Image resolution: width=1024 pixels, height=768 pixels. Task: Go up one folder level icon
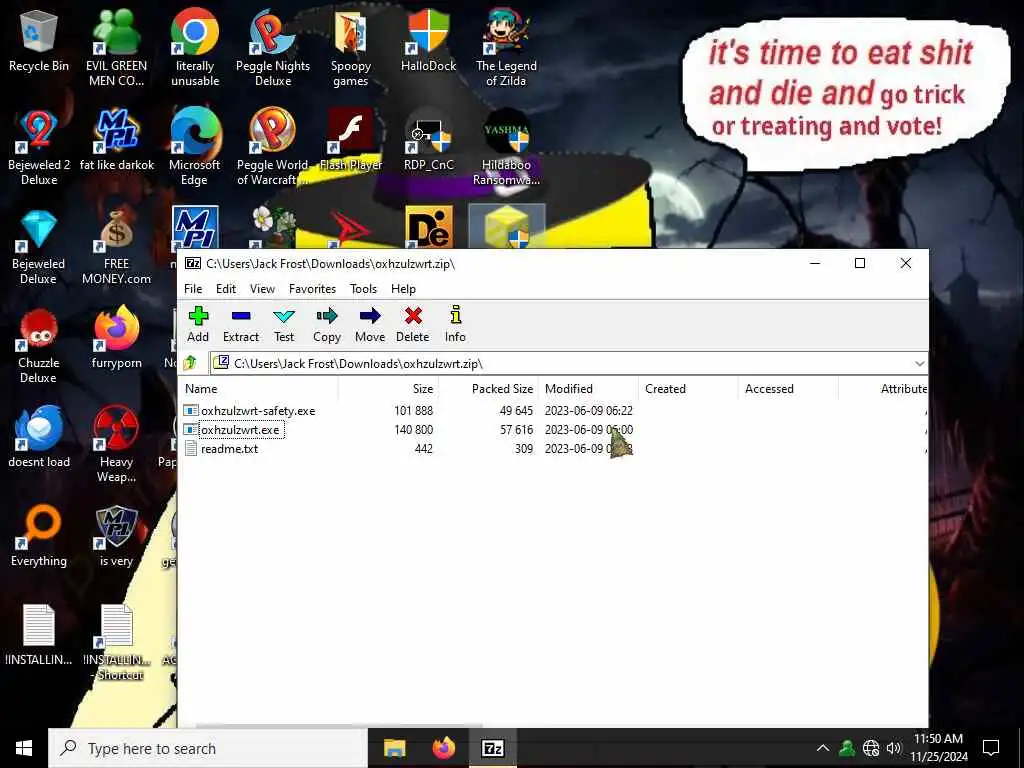(190, 362)
